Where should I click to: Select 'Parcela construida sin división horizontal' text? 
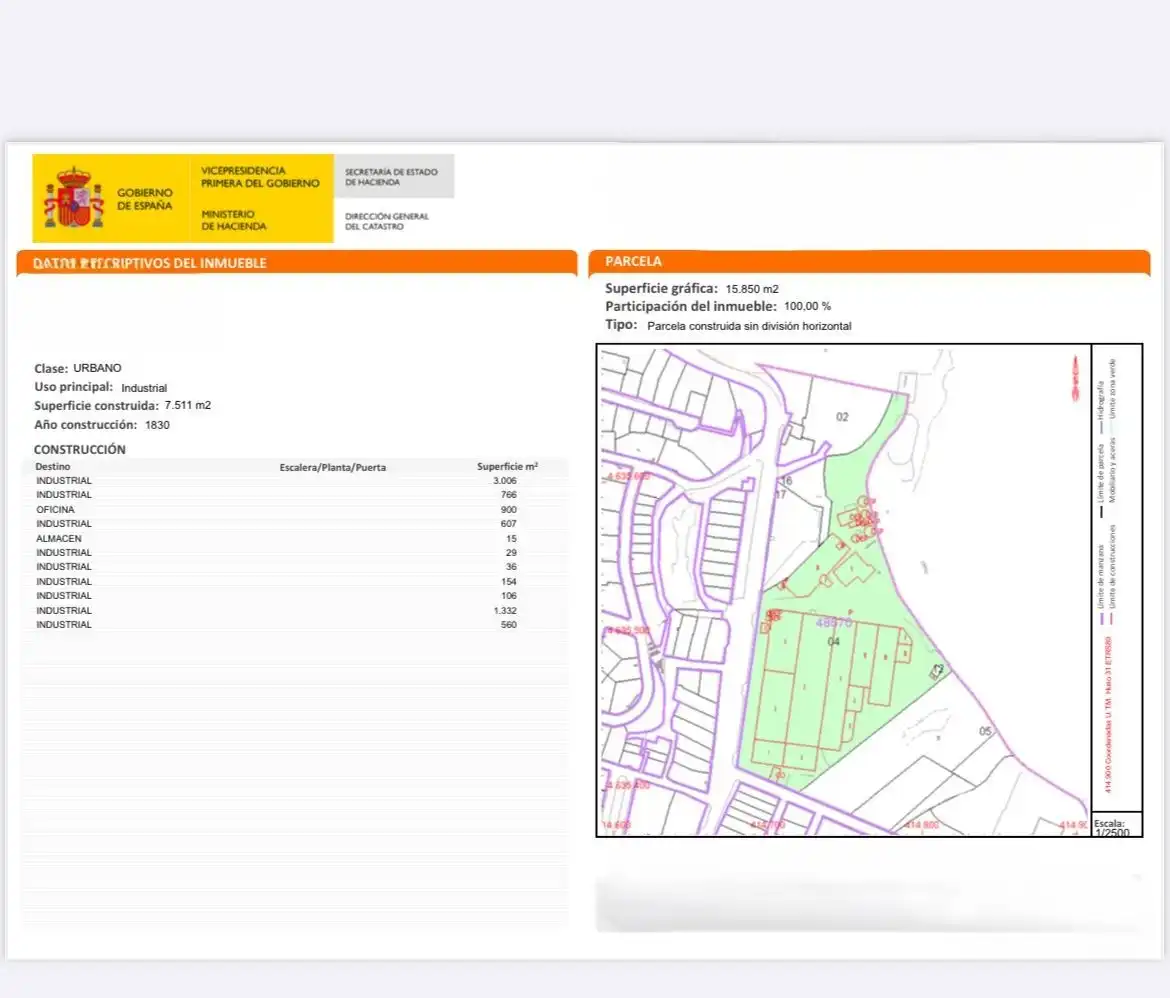click(749, 326)
